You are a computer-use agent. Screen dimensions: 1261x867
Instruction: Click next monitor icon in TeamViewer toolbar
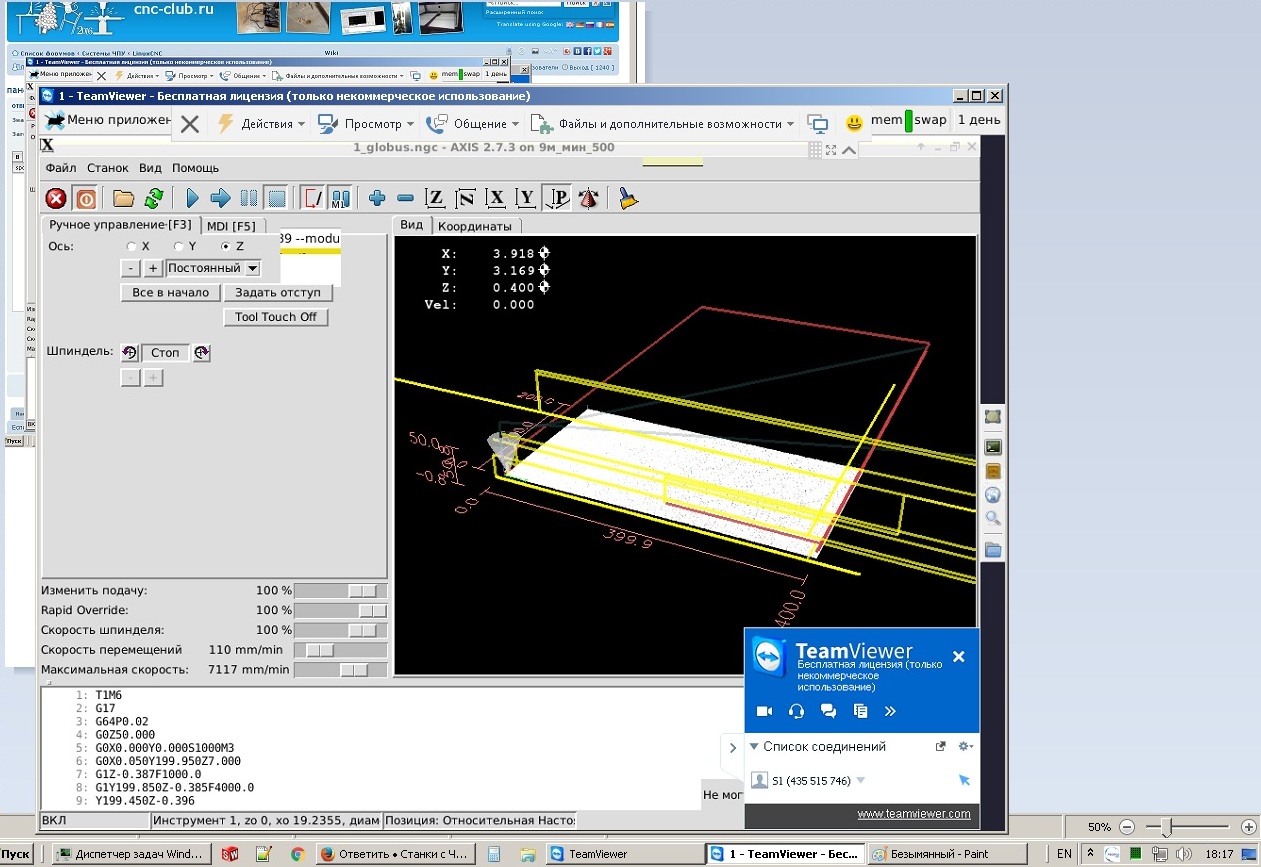pos(818,124)
